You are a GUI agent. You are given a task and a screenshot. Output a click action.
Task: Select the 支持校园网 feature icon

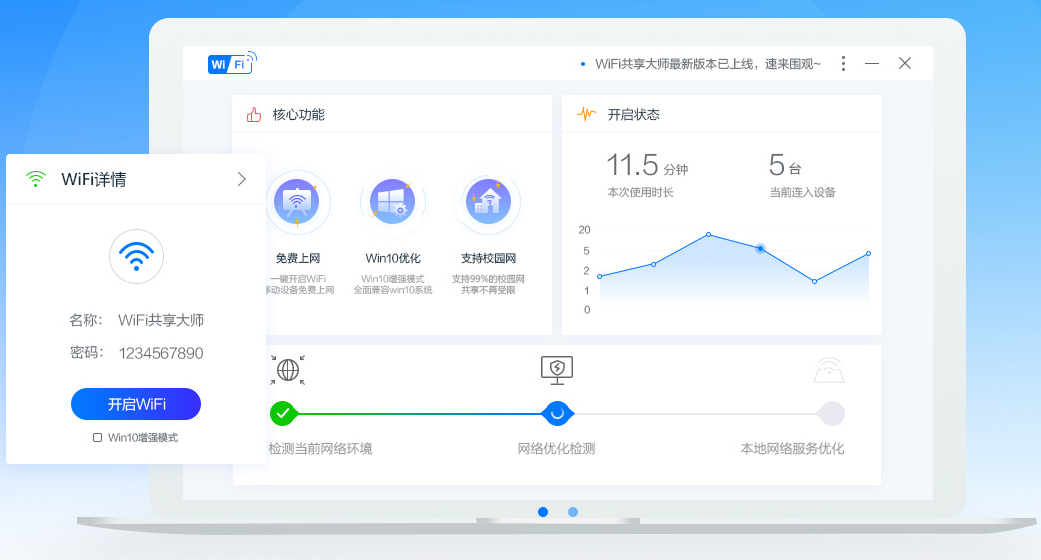click(489, 202)
